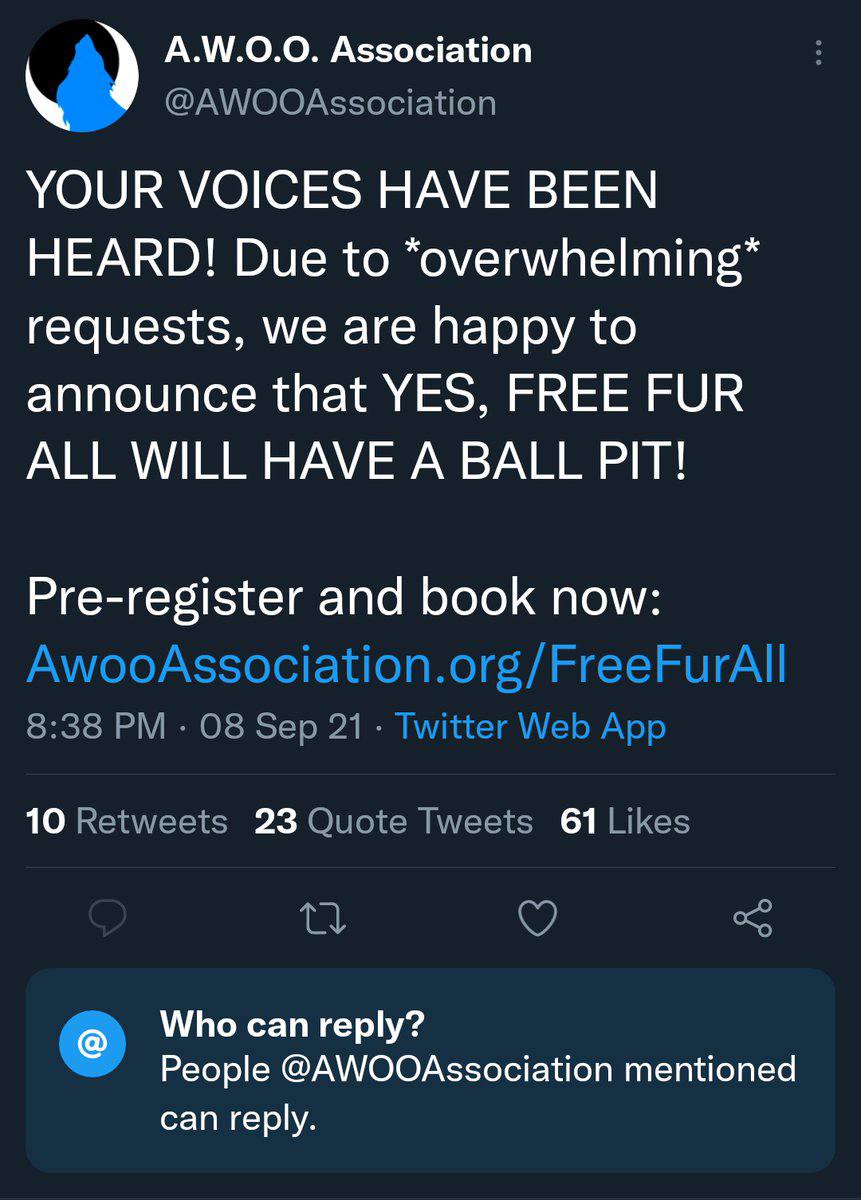Open the A.W.O.O. Association profile avatar
Screen dimensions: 861x1200
(x=80, y=76)
